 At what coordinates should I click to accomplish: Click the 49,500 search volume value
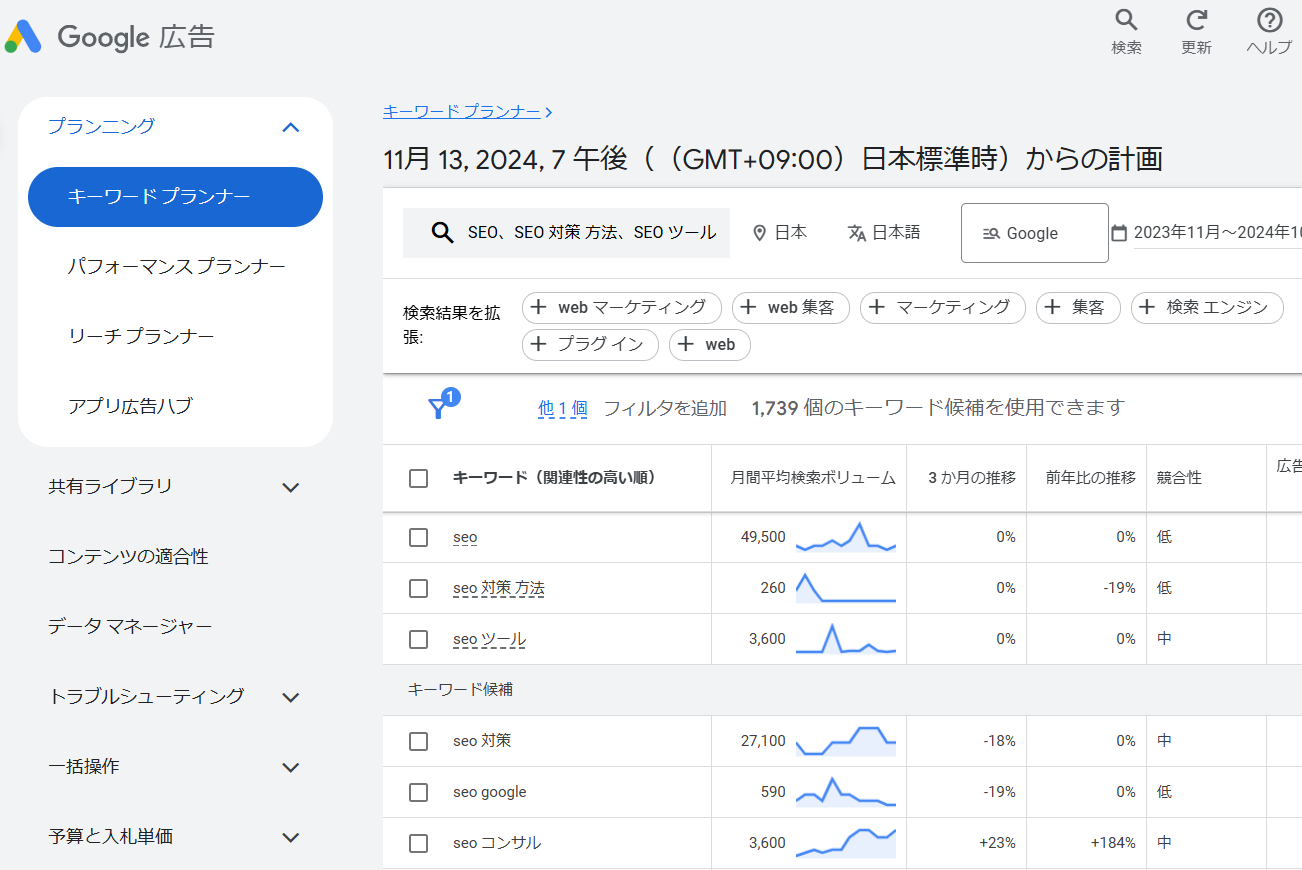(x=763, y=537)
